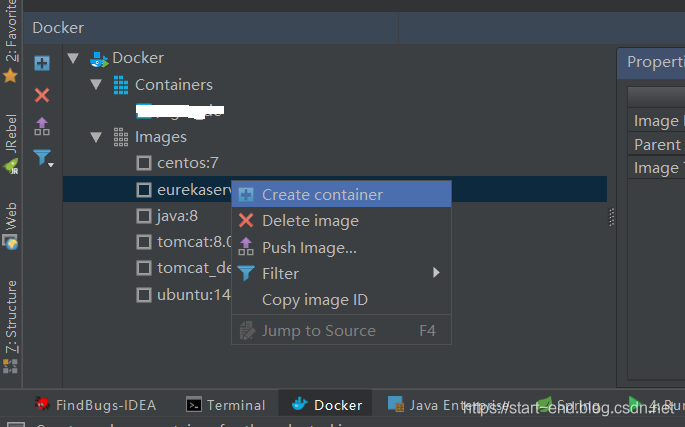Viewport: 685px width, 427px height.
Task: Check the centos:7 image checkbox
Action: point(144,163)
